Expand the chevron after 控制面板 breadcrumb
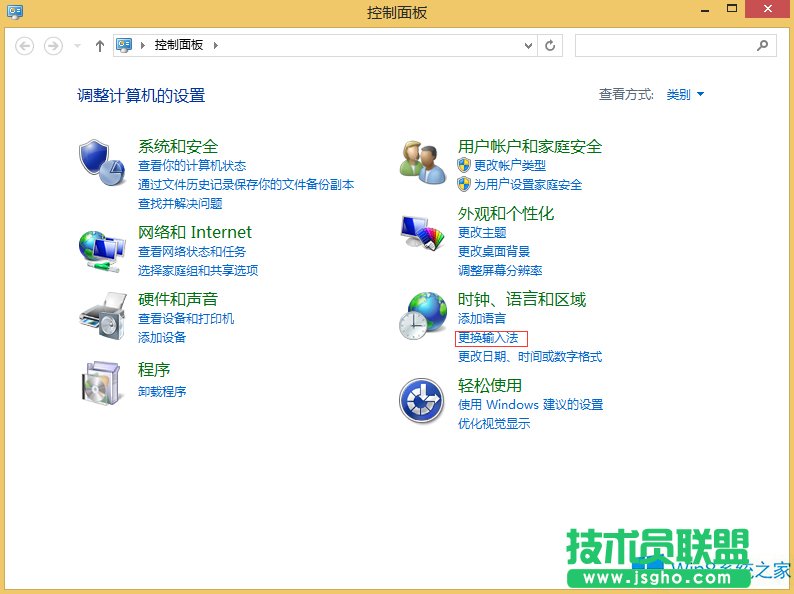Viewport: 794px width, 594px height. coord(215,46)
